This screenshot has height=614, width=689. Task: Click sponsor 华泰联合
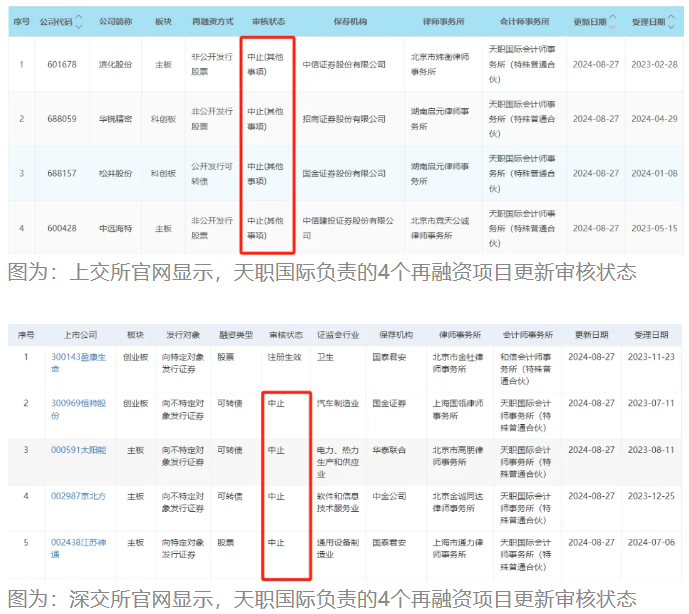click(389, 450)
